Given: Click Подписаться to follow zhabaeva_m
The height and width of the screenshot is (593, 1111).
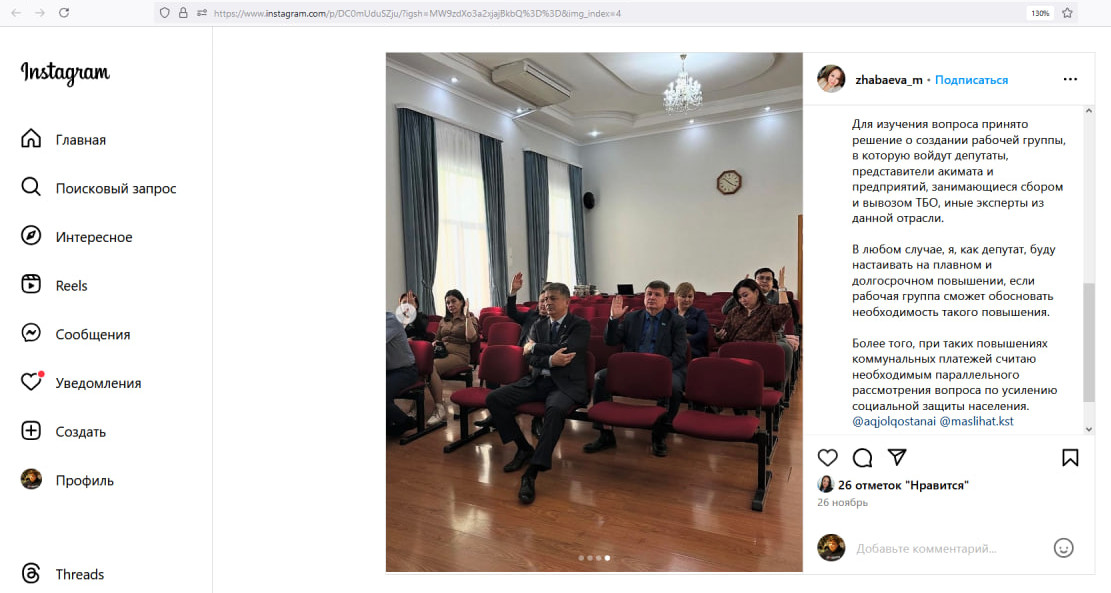Looking at the screenshot, I should click(971, 80).
